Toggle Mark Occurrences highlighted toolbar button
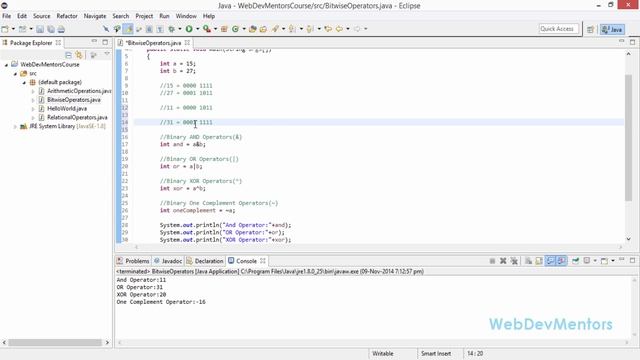Screen dimensions: 640x360 (x=128, y=29)
